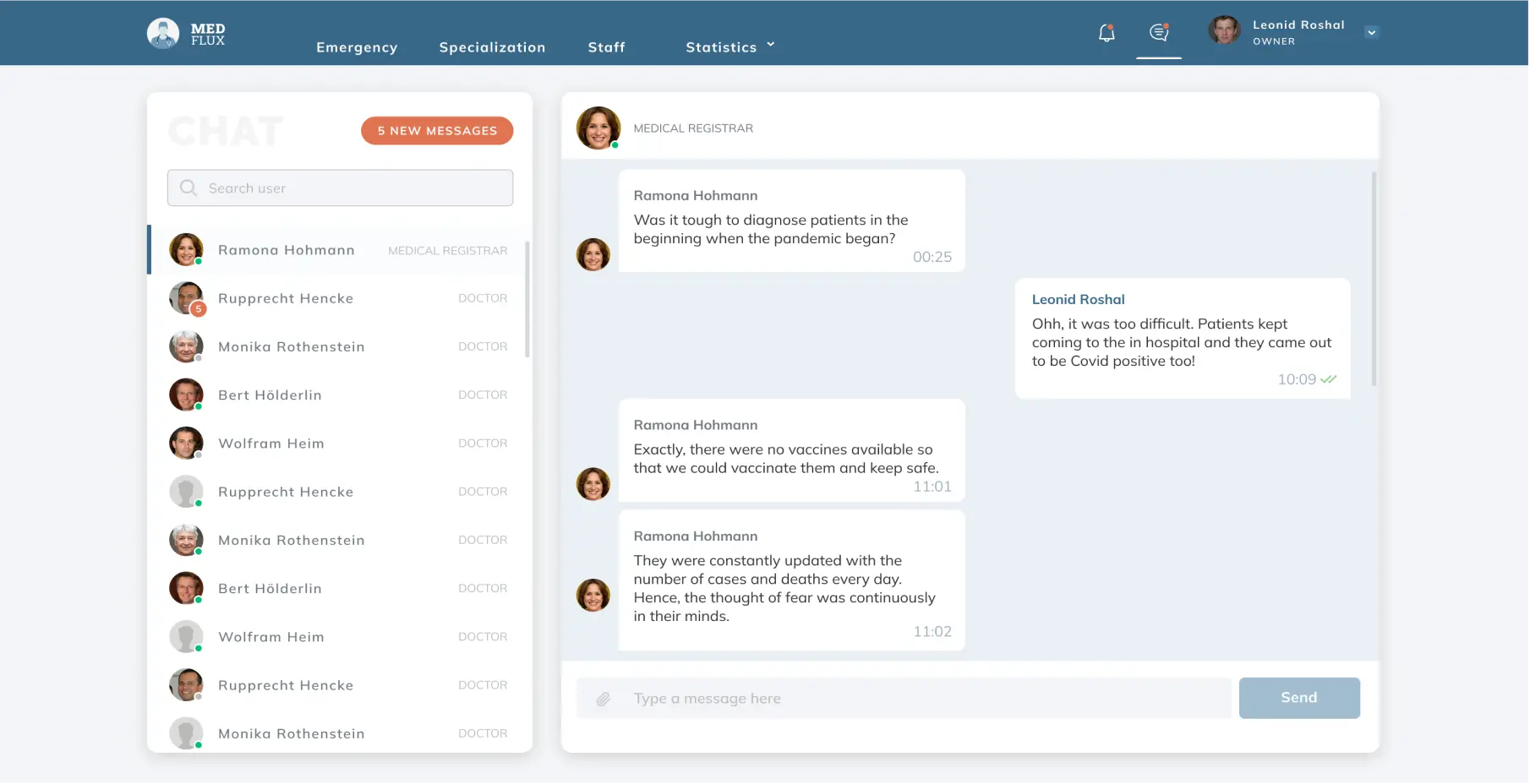Open the Emergency section
The height and width of the screenshot is (784, 1530).
pos(356,47)
